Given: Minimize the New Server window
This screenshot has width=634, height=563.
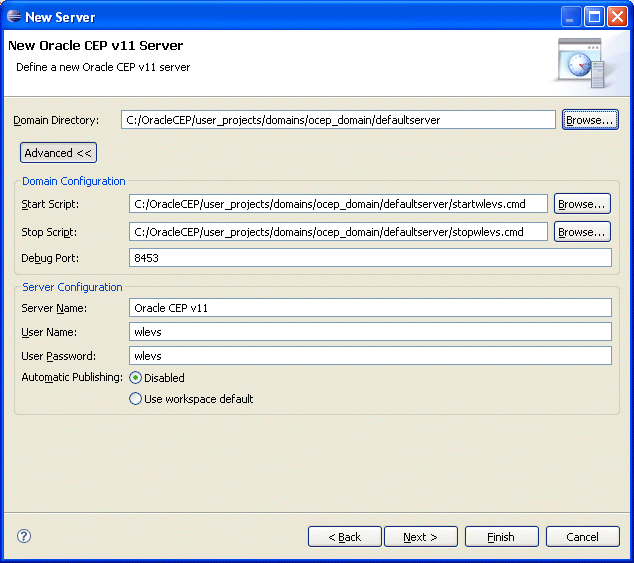Looking at the screenshot, I should coord(571,17).
